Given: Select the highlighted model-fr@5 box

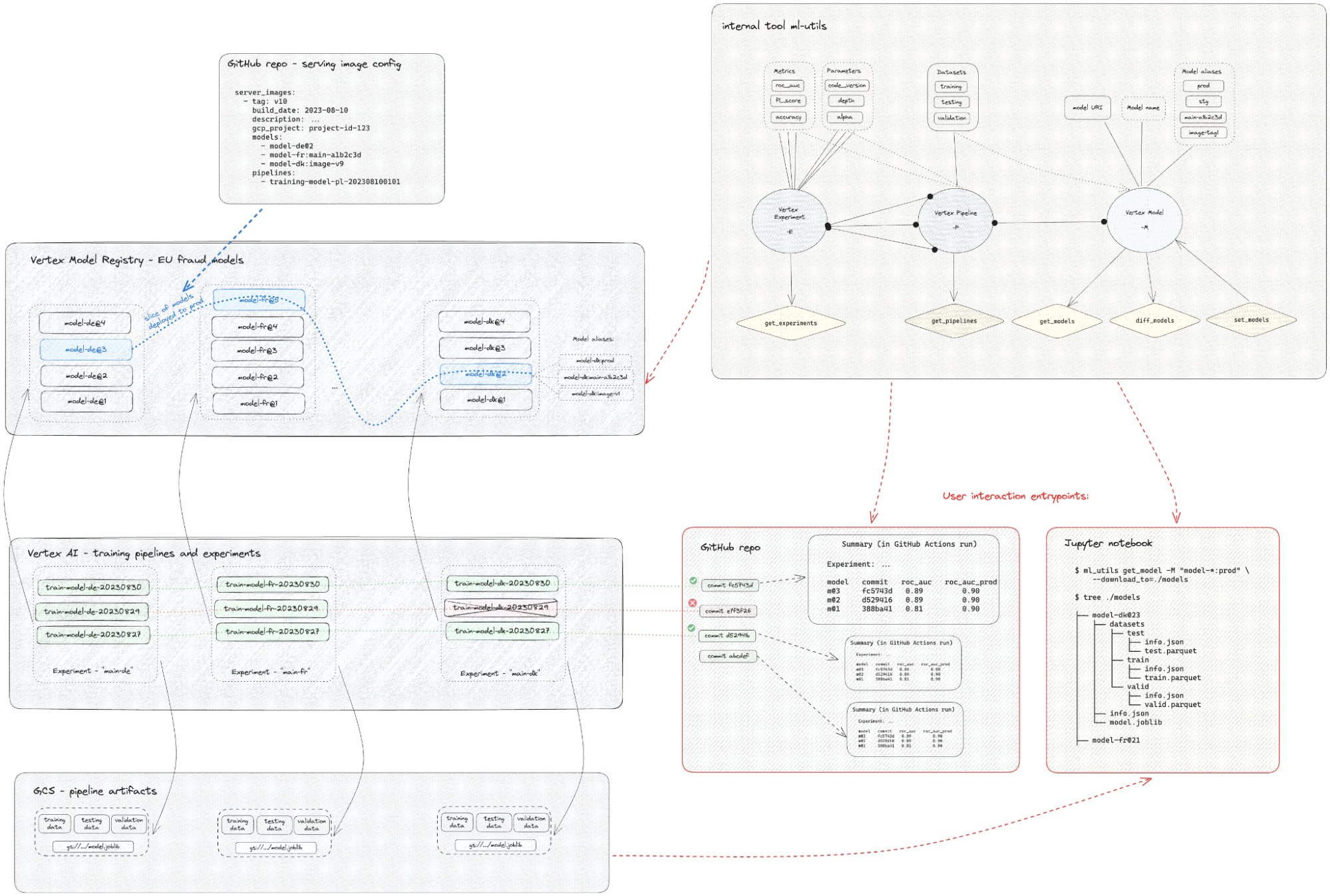Looking at the screenshot, I should pyautogui.click(x=259, y=299).
